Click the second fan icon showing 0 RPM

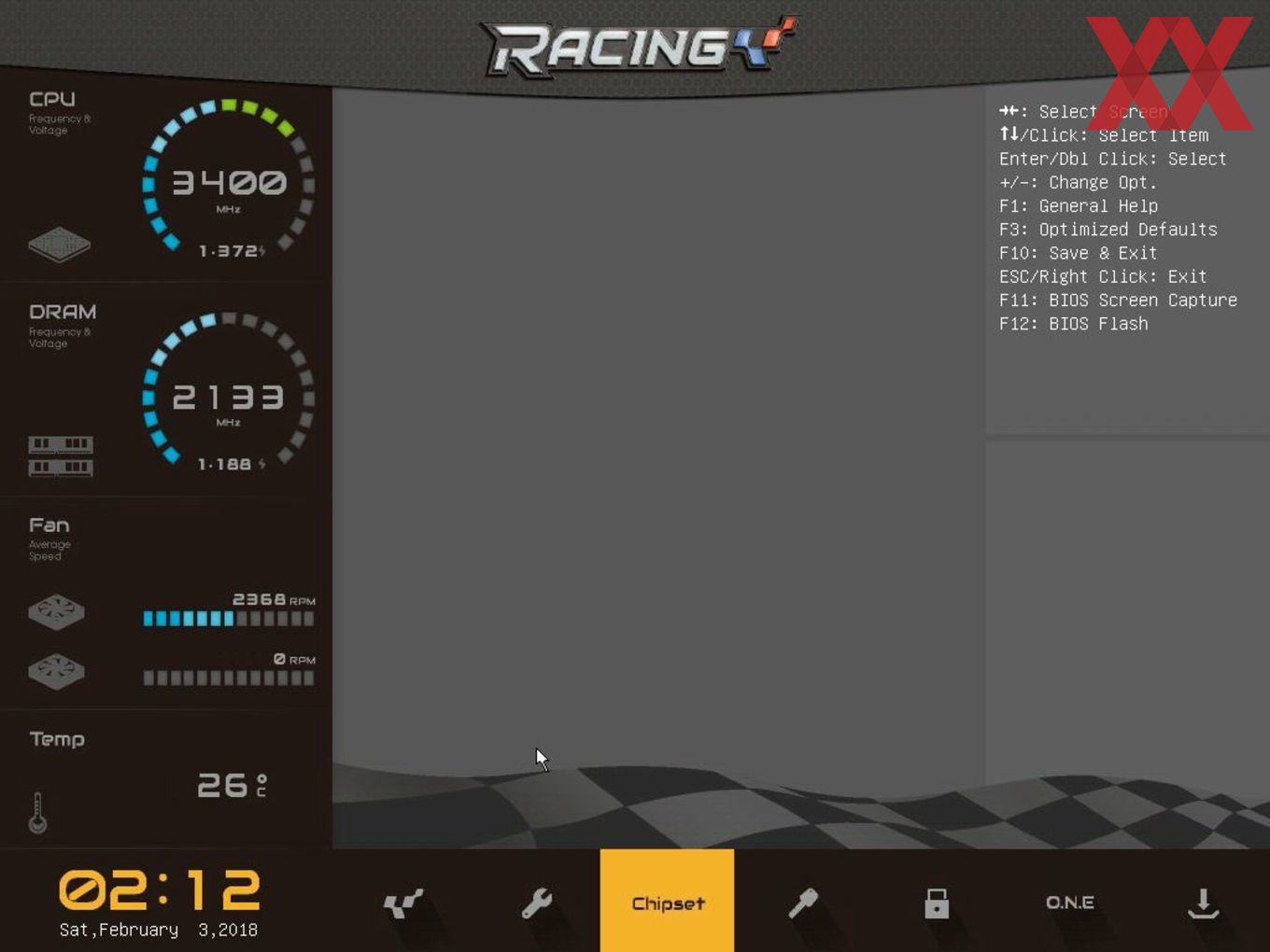[56, 671]
